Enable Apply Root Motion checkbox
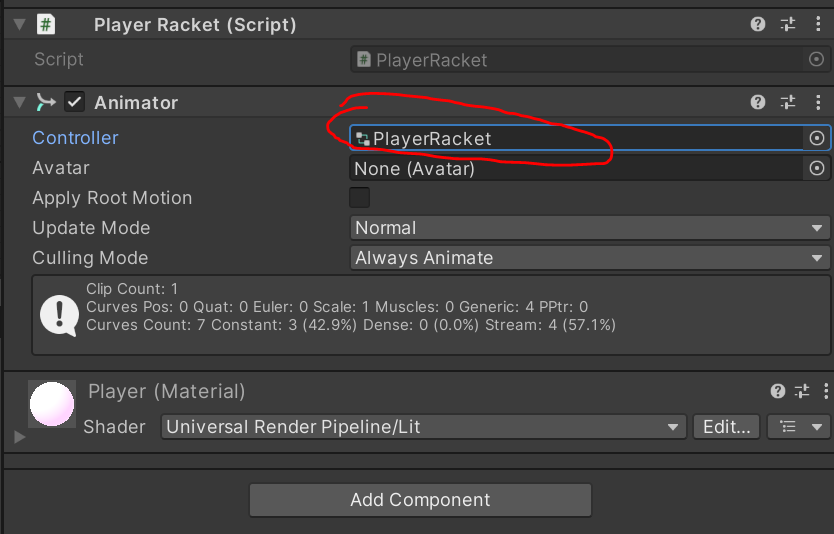Viewport: 834px width, 534px height. tap(359, 198)
